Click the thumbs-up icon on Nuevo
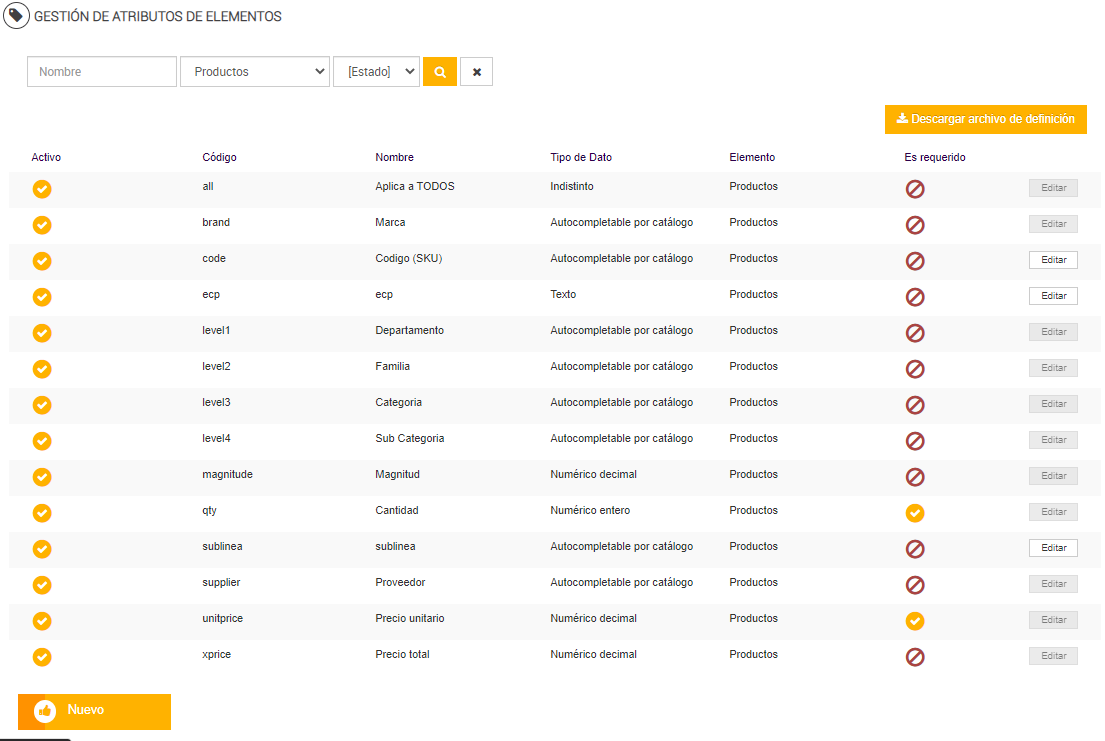The width and height of the screenshot is (1105, 741). pos(45,711)
